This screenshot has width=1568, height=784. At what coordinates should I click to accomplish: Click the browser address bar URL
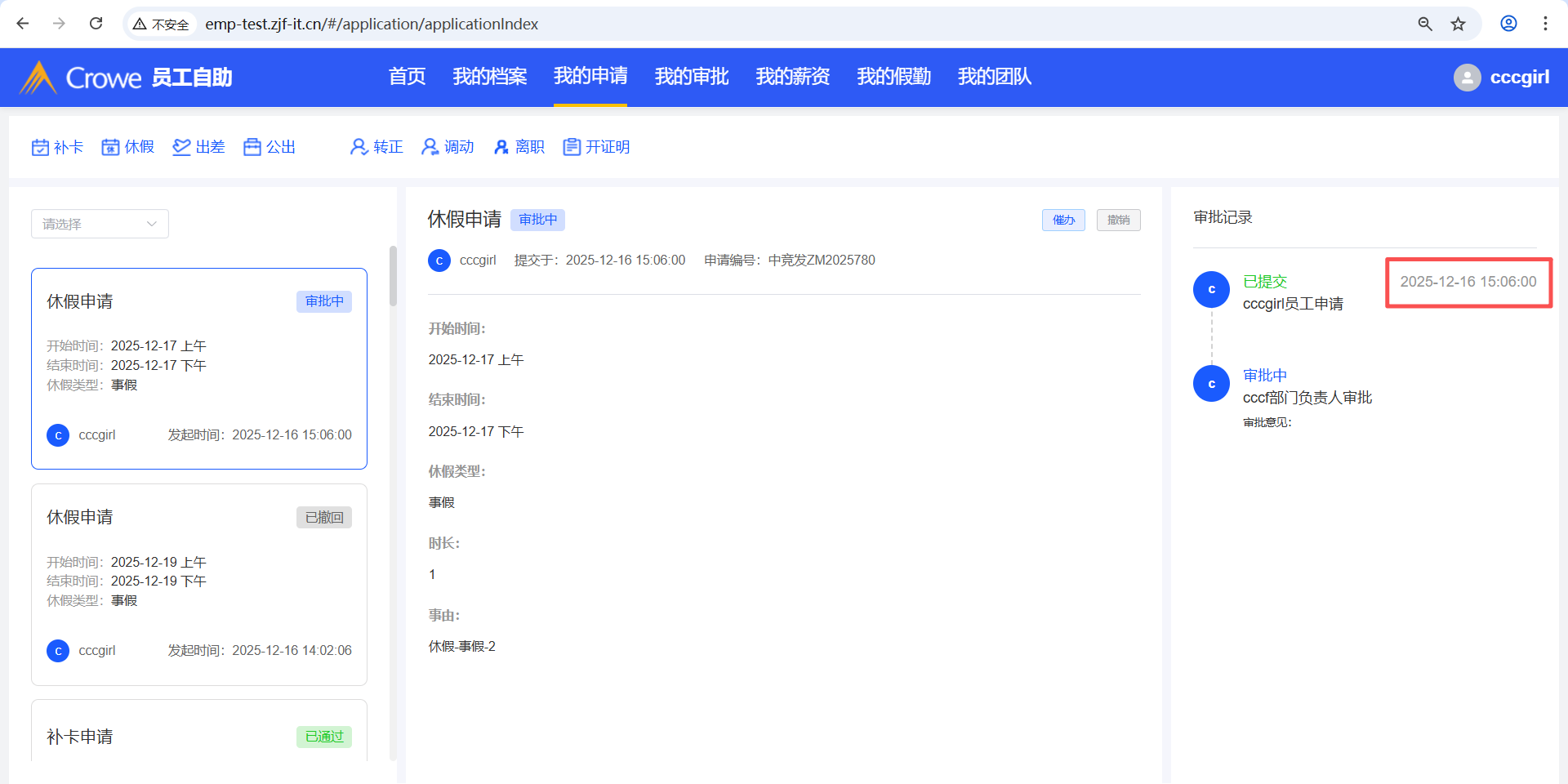pos(372,24)
